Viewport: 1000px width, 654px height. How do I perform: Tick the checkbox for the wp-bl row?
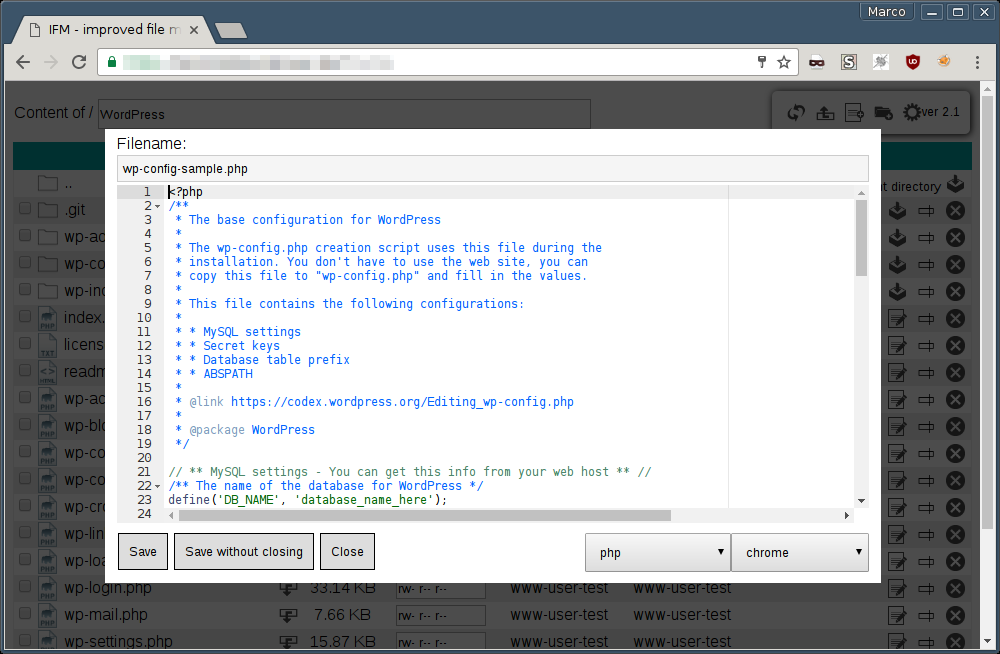25,424
